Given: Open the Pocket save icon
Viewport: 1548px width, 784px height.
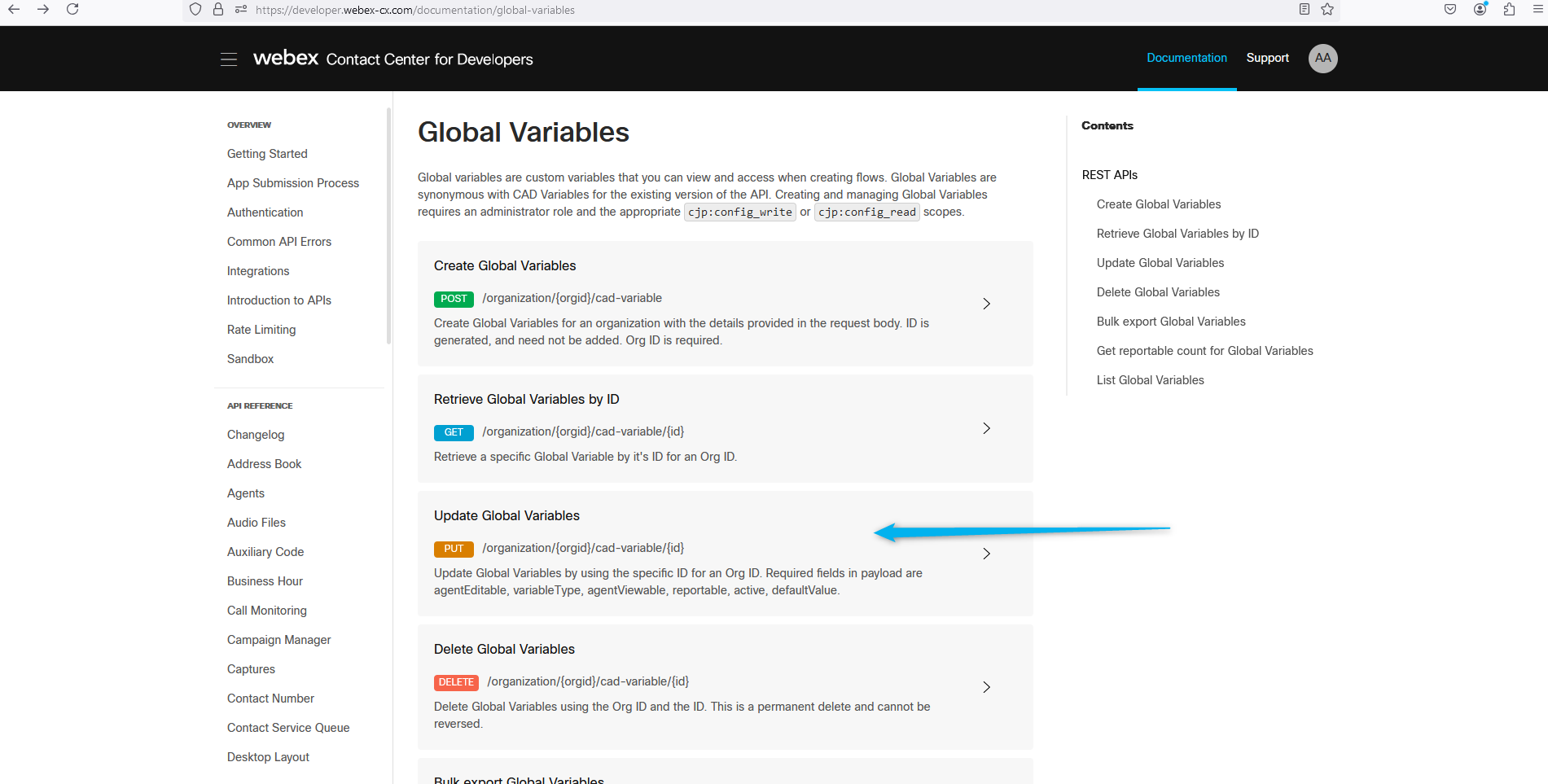Looking at the screenshot, I should tap(1450, 10).
